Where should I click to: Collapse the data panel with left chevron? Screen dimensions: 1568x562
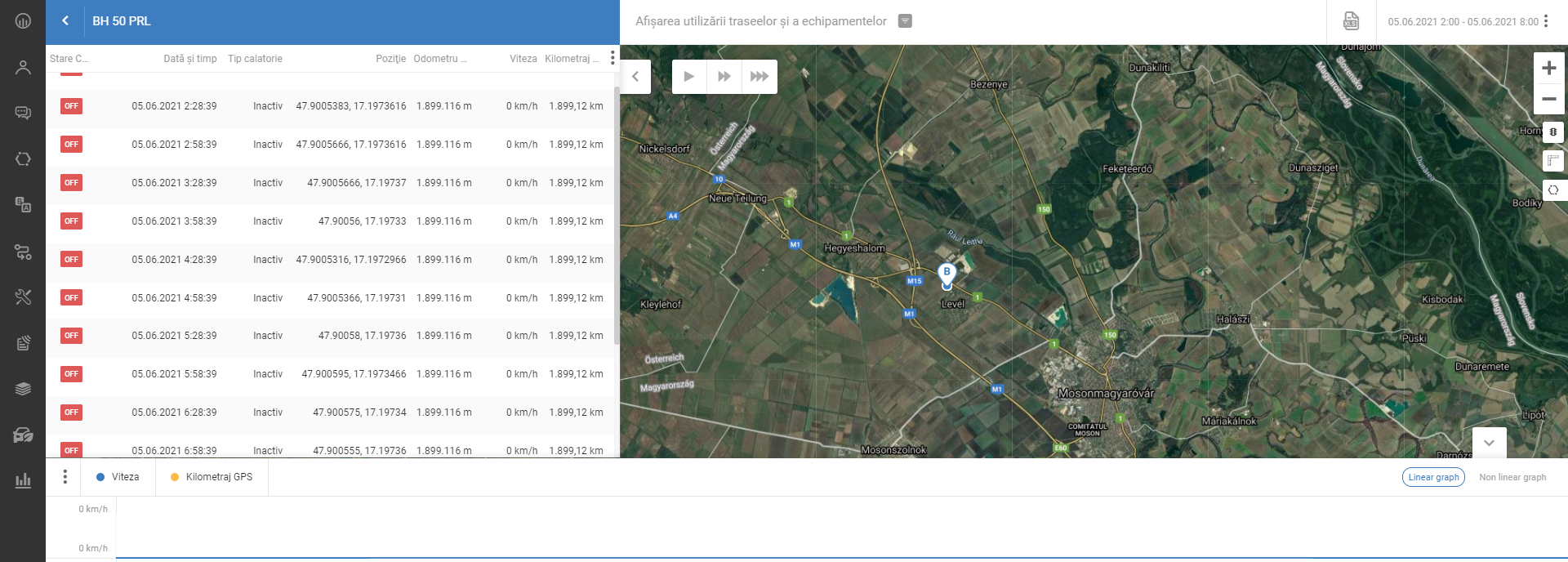point(635,77)
